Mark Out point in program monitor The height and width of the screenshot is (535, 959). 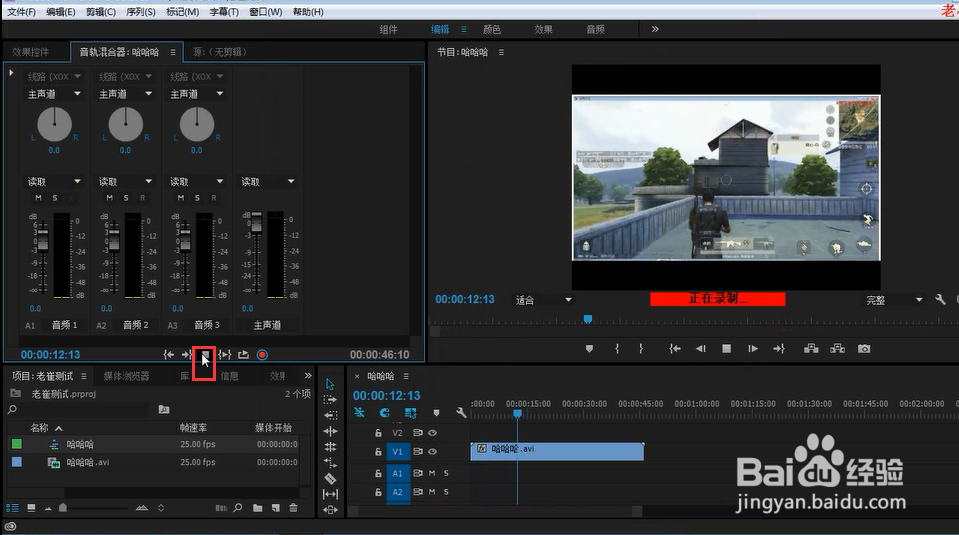click(x=641, y=349)
